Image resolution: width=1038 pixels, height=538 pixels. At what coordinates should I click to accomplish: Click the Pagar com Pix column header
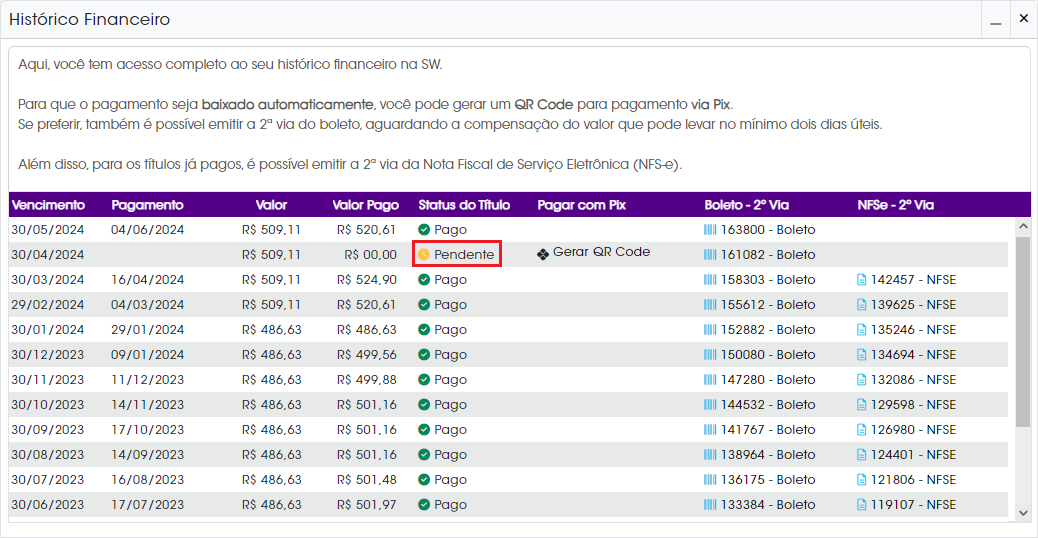coord(581,205)
